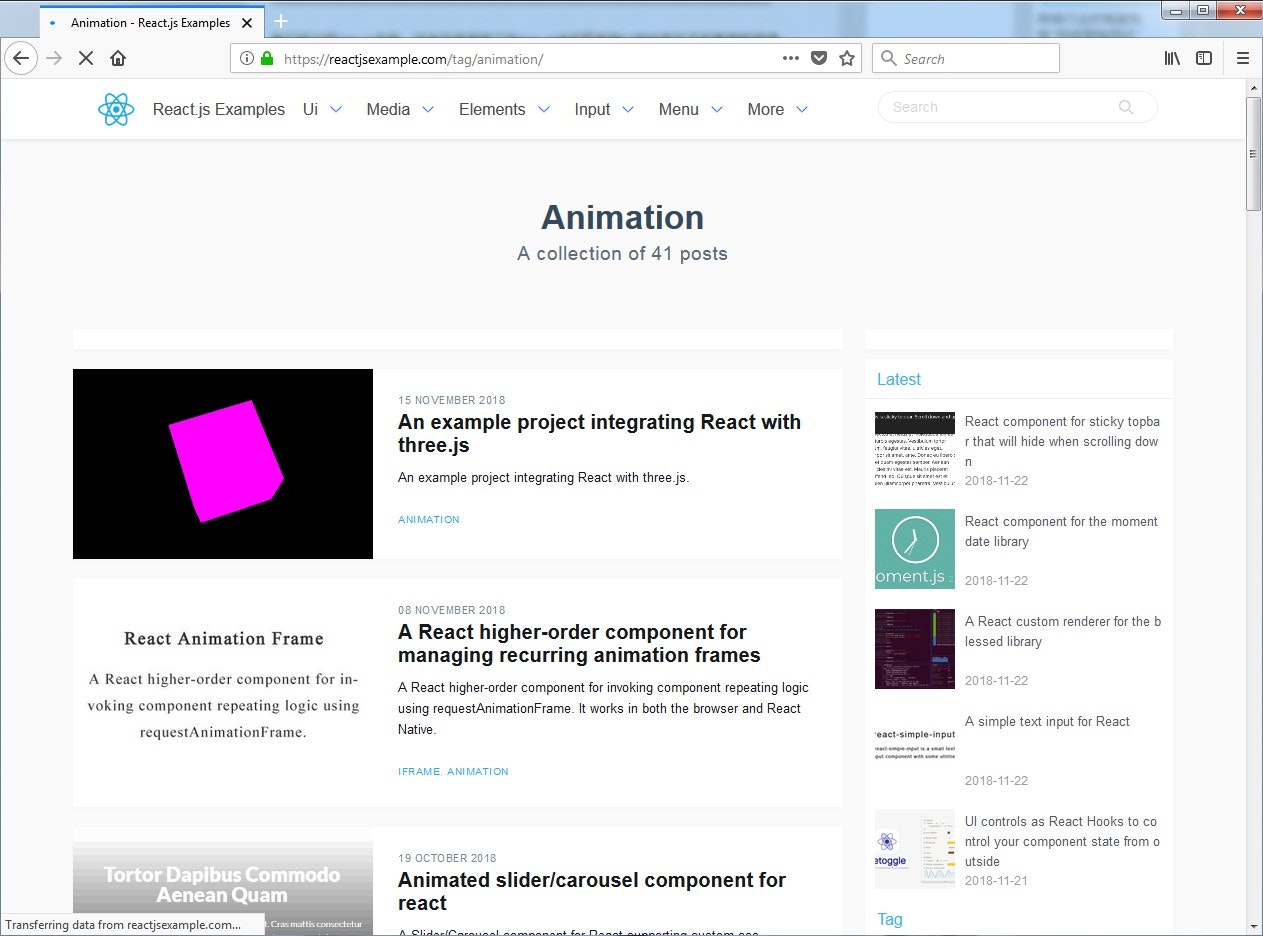Stop page loading with the X icon
Screen dimensions: 1263x936
[x=85, y=58]
